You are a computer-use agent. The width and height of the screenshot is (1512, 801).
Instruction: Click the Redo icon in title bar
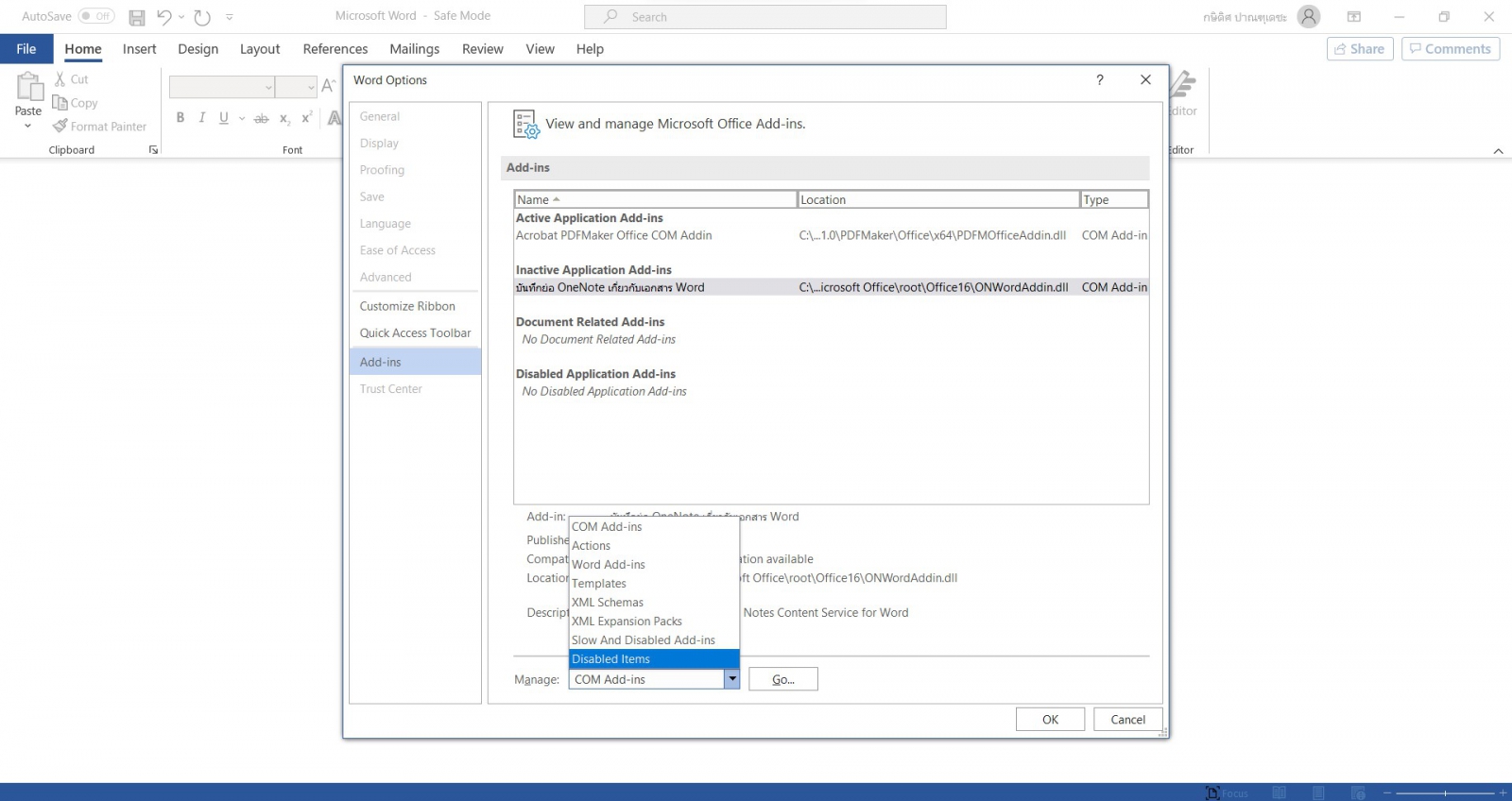202,17
